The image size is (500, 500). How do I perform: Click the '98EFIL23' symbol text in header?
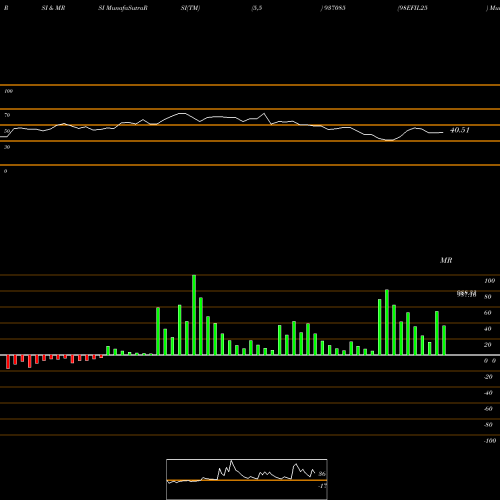pos(412,8)
